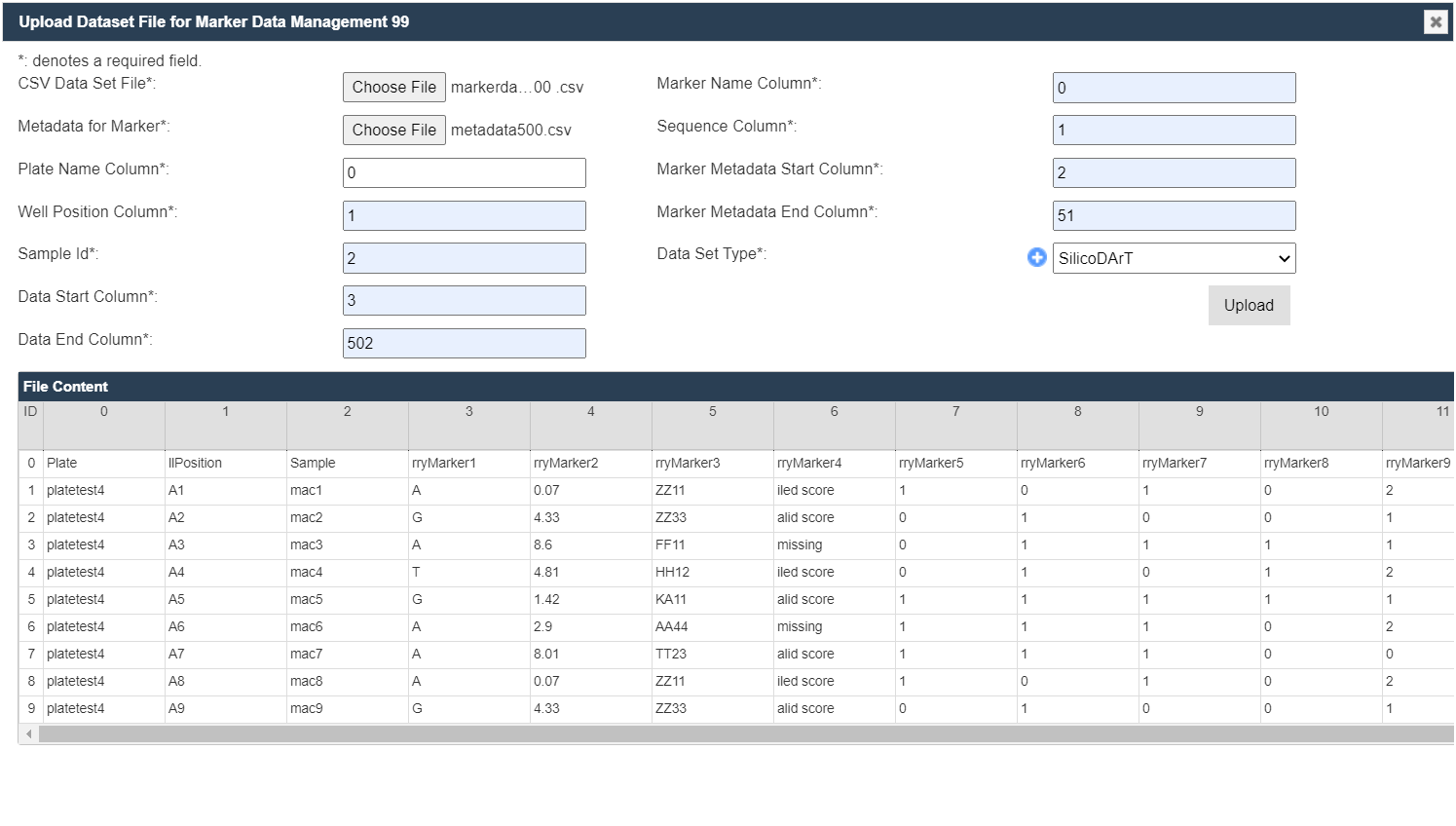This screenshot has height=826, width=1456.
Task: Focus the Well Position Column field
Action: coord(464,216)
